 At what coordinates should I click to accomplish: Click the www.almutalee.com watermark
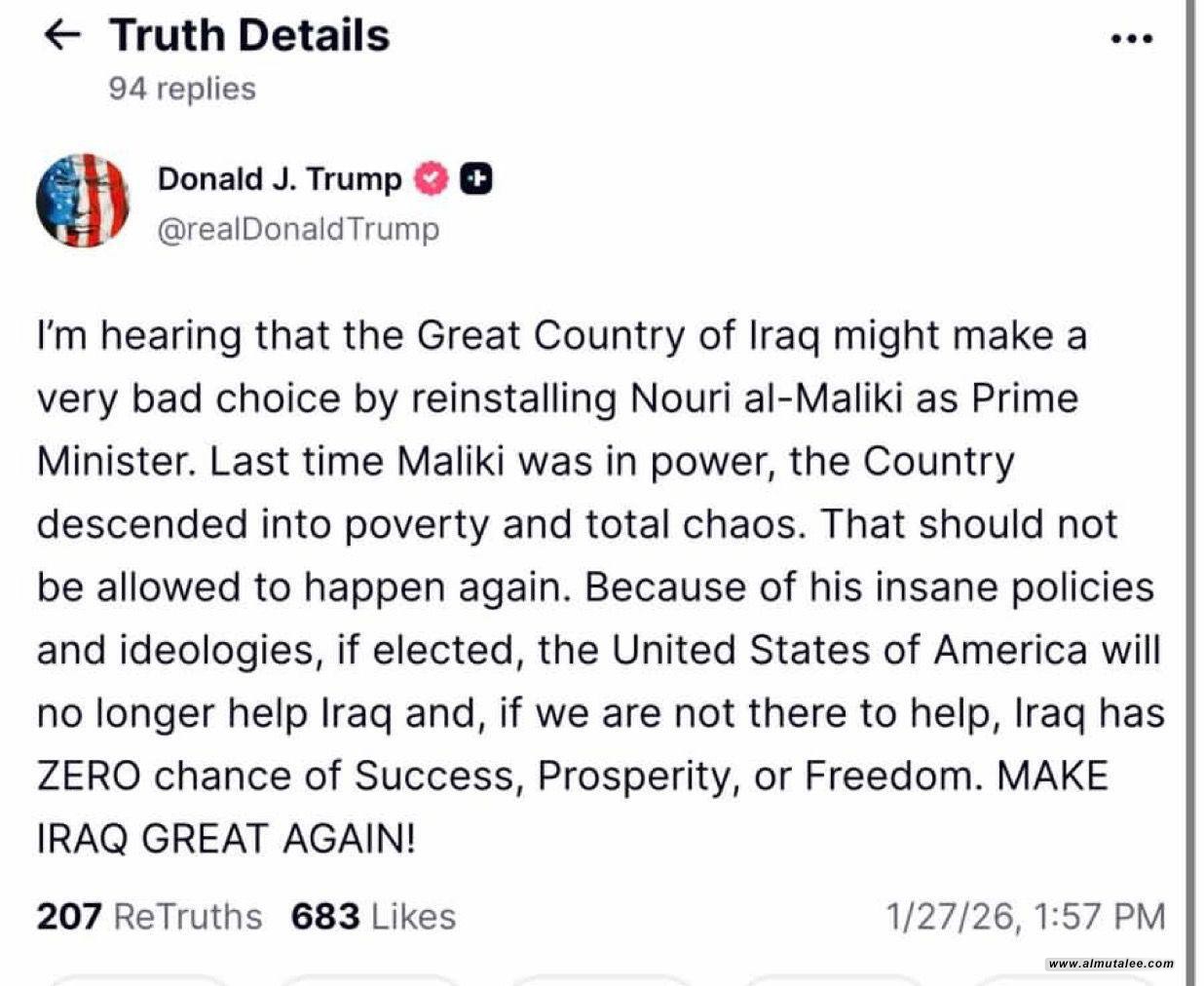pos(1110,964)
